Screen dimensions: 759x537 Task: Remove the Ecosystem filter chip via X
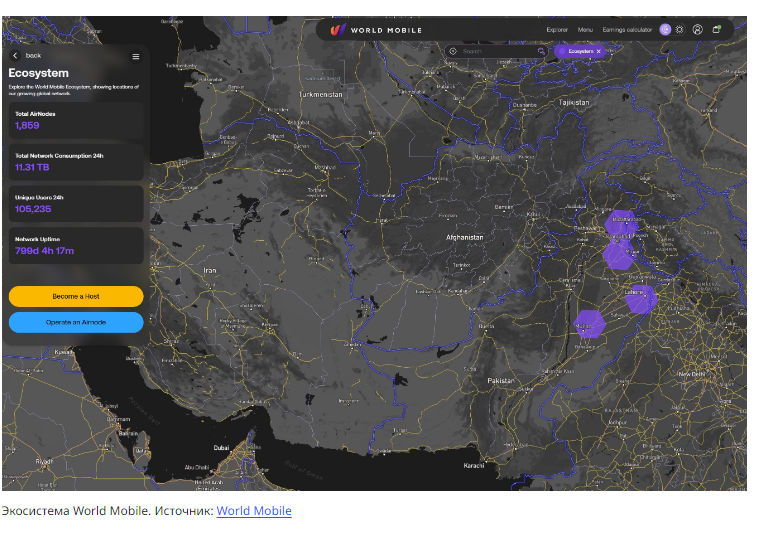[599, 51]
